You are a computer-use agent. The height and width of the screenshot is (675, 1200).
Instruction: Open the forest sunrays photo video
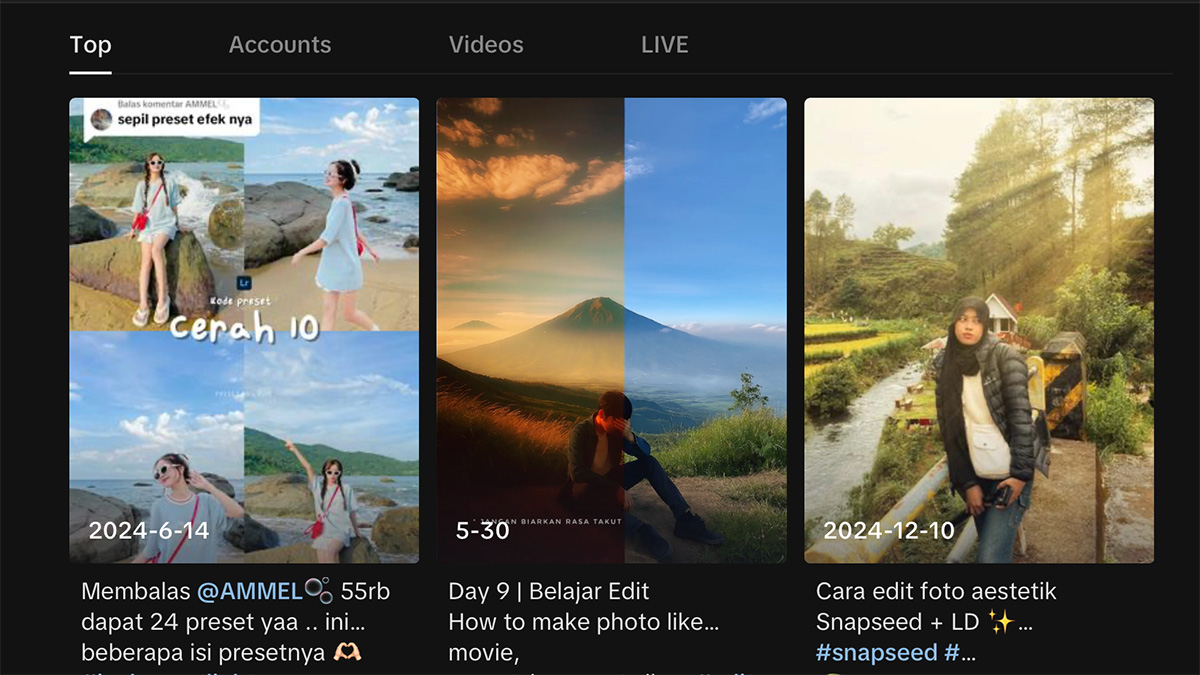(x=979, y=330)
